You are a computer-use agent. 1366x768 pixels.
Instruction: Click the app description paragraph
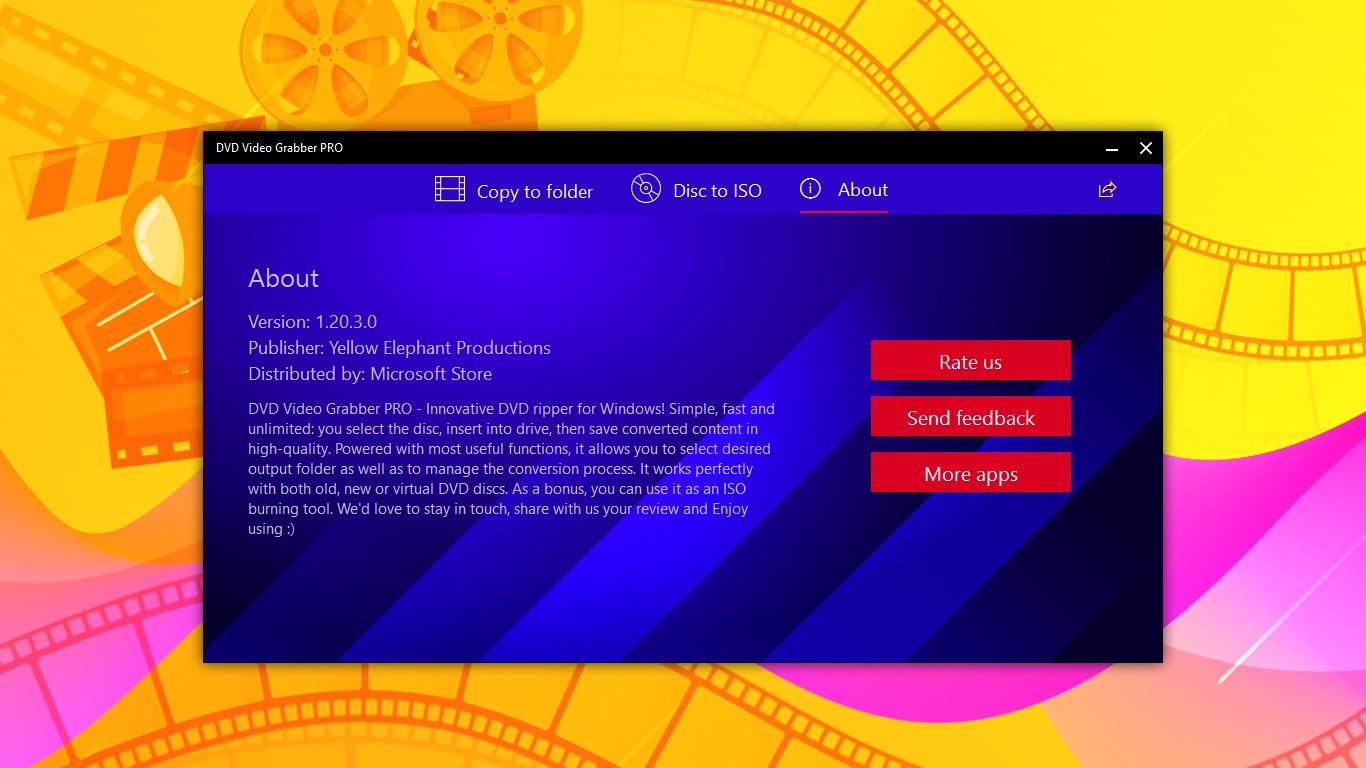pyautogui.click(x=512, y=469)
